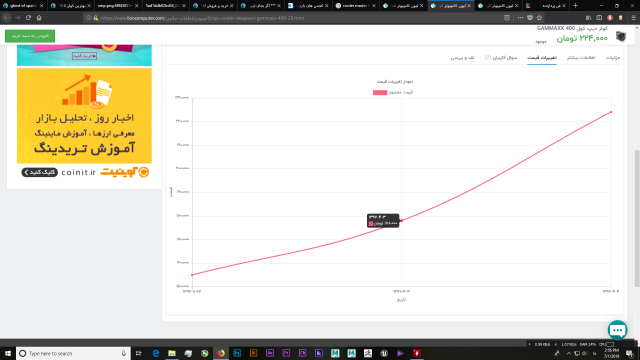Open a new browser tab
The width and height of the screenshot is (640, 360).
pyautogui.click(x=576, y=6)
